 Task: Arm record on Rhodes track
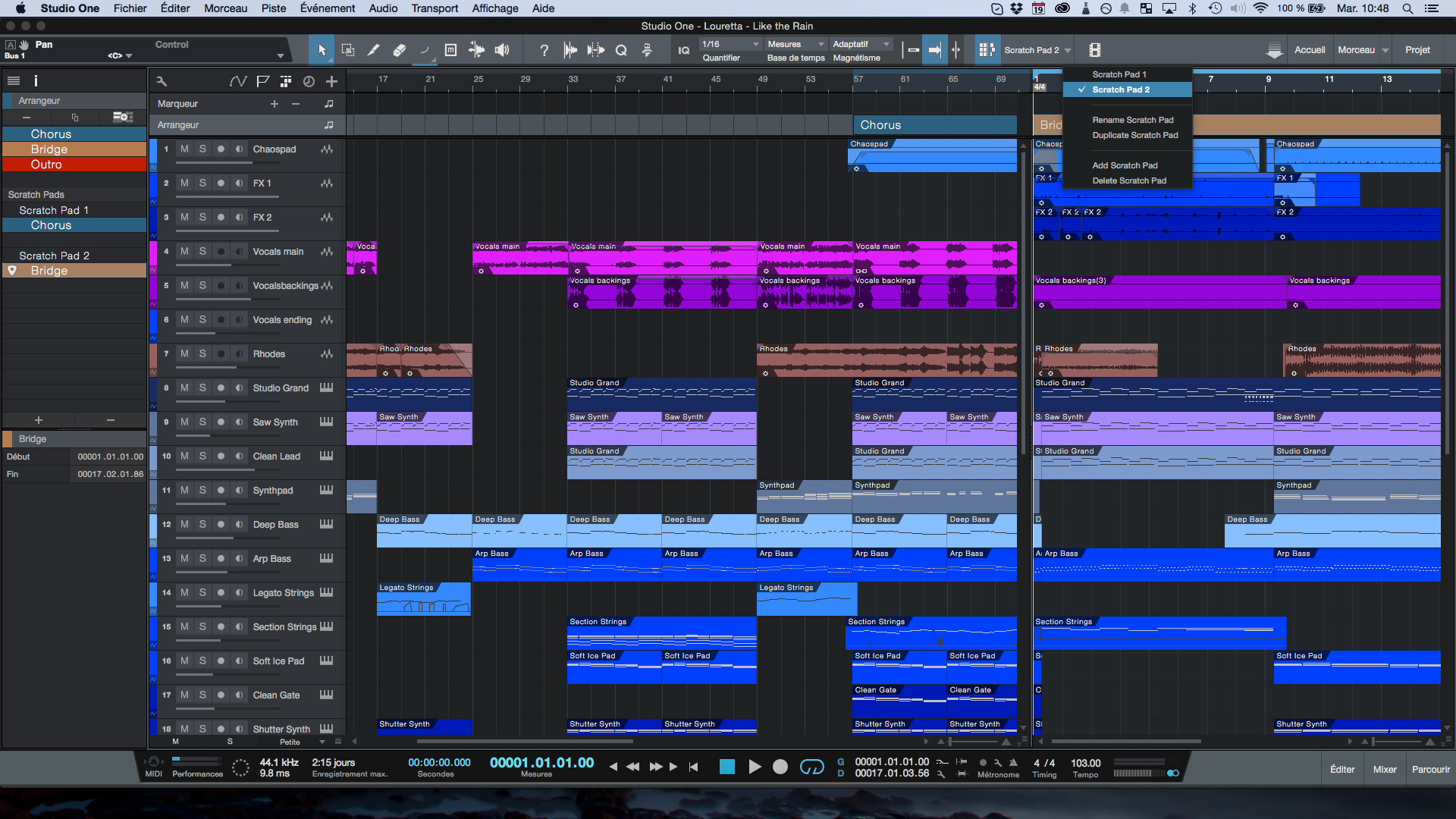(x=221, y=354)
